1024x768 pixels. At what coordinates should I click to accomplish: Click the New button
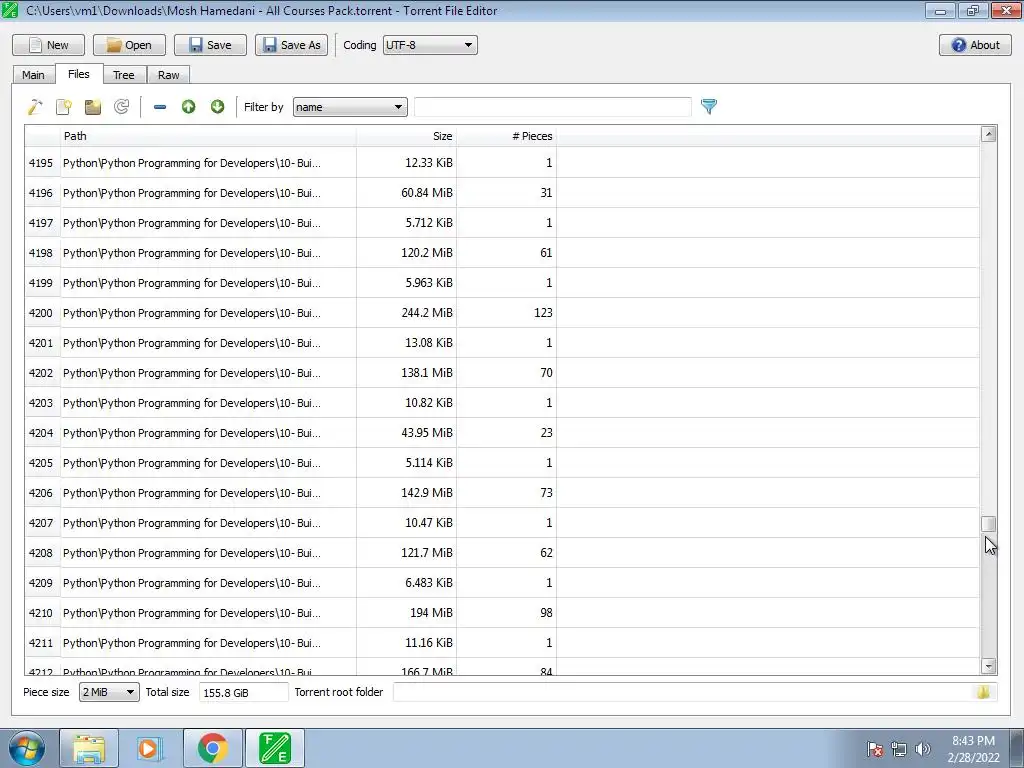click(x=48, y=45)
